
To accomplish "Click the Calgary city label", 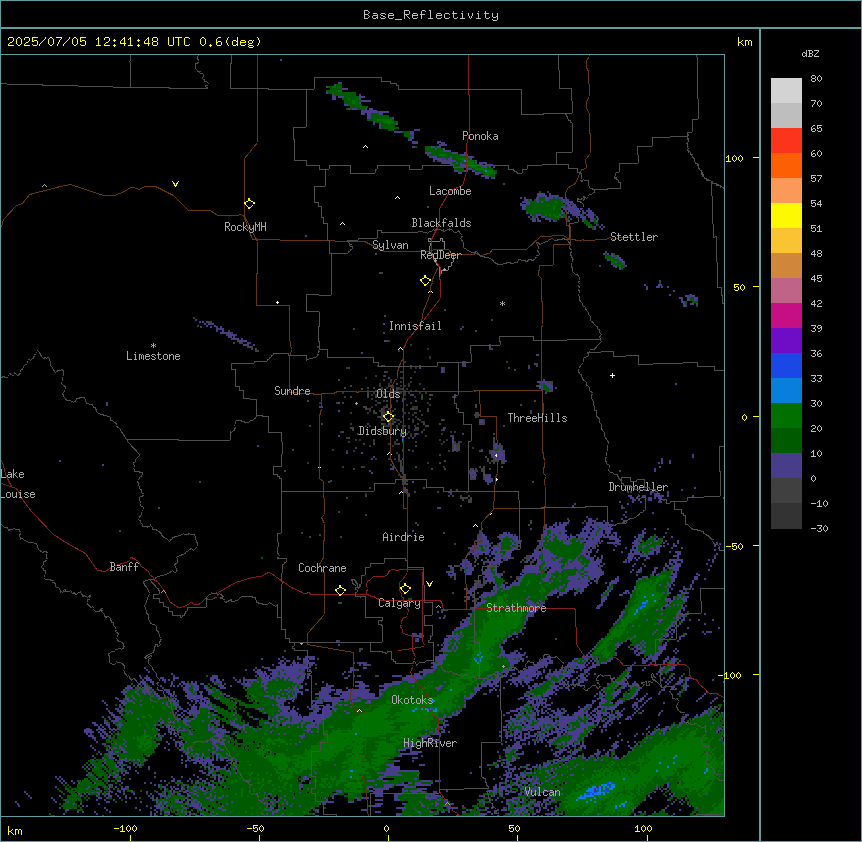I will [399, 603].
